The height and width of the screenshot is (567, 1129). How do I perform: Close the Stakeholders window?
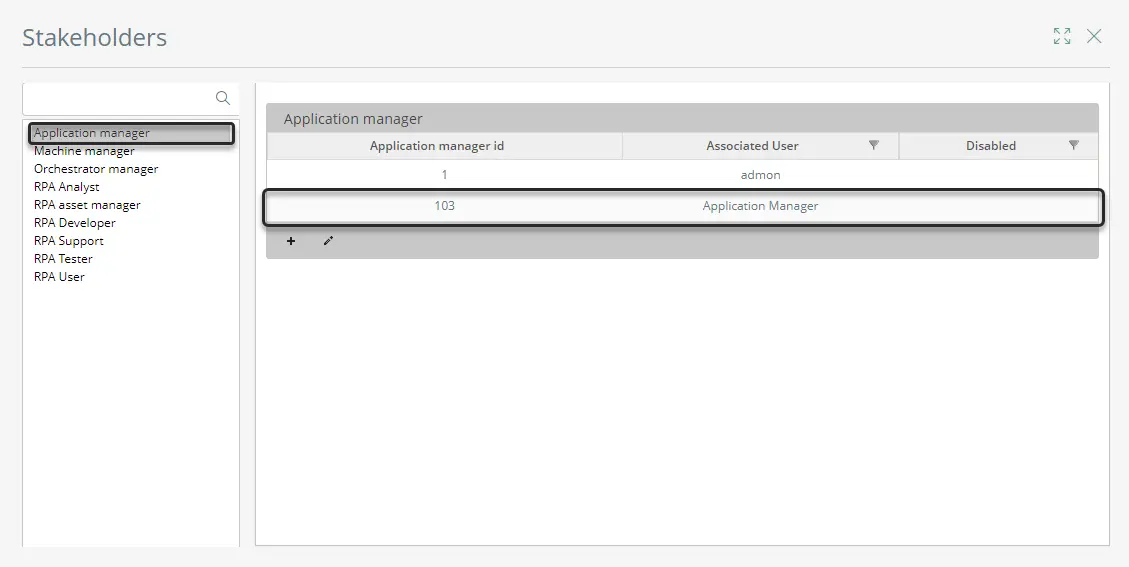click(1094, 36)
